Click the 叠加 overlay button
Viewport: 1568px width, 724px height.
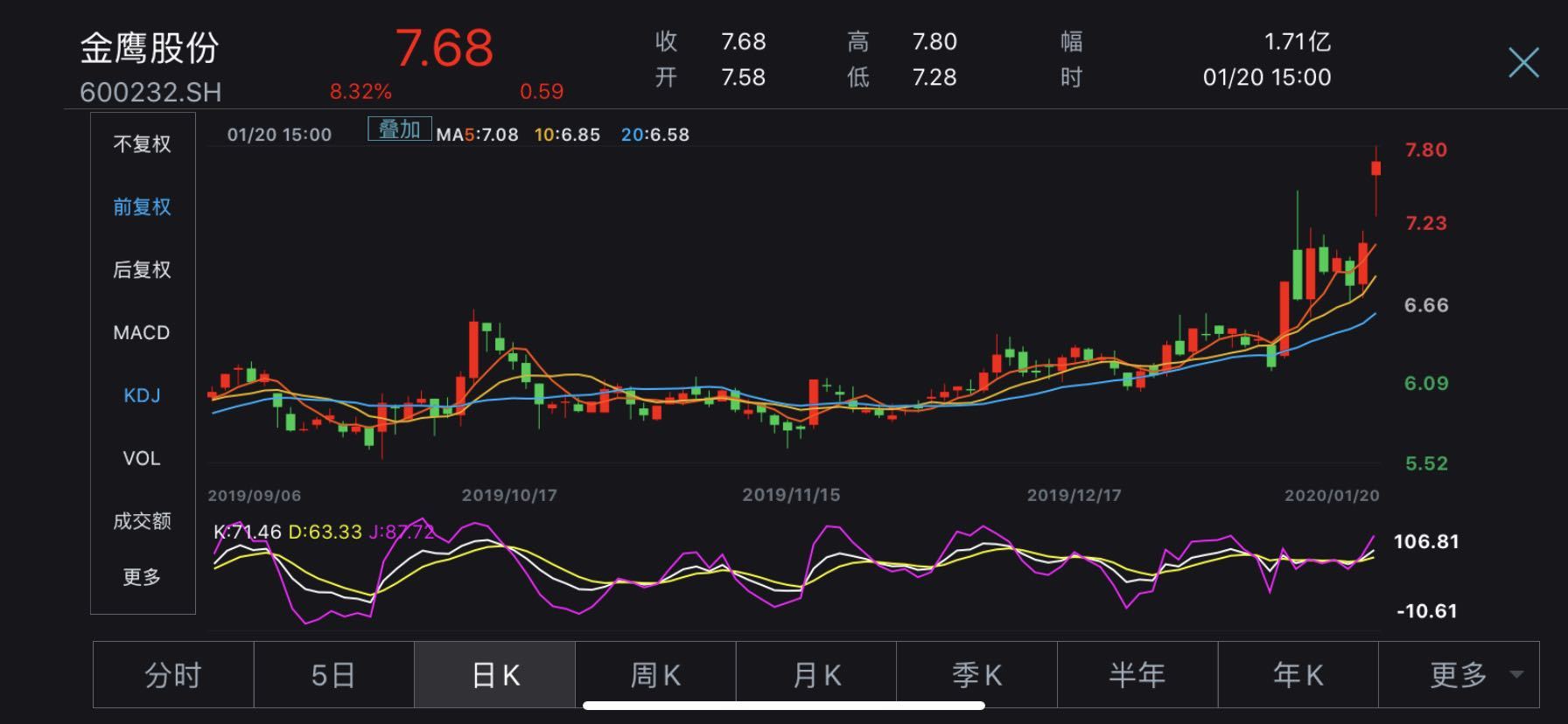click(399, 130)
